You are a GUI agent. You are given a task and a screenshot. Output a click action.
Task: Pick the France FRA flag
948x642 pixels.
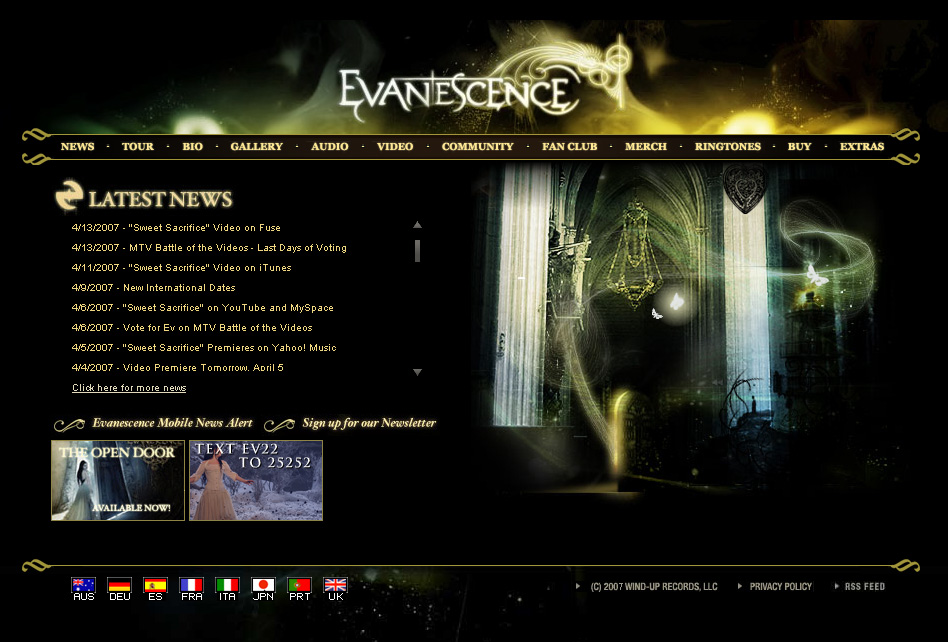(191, 585)
